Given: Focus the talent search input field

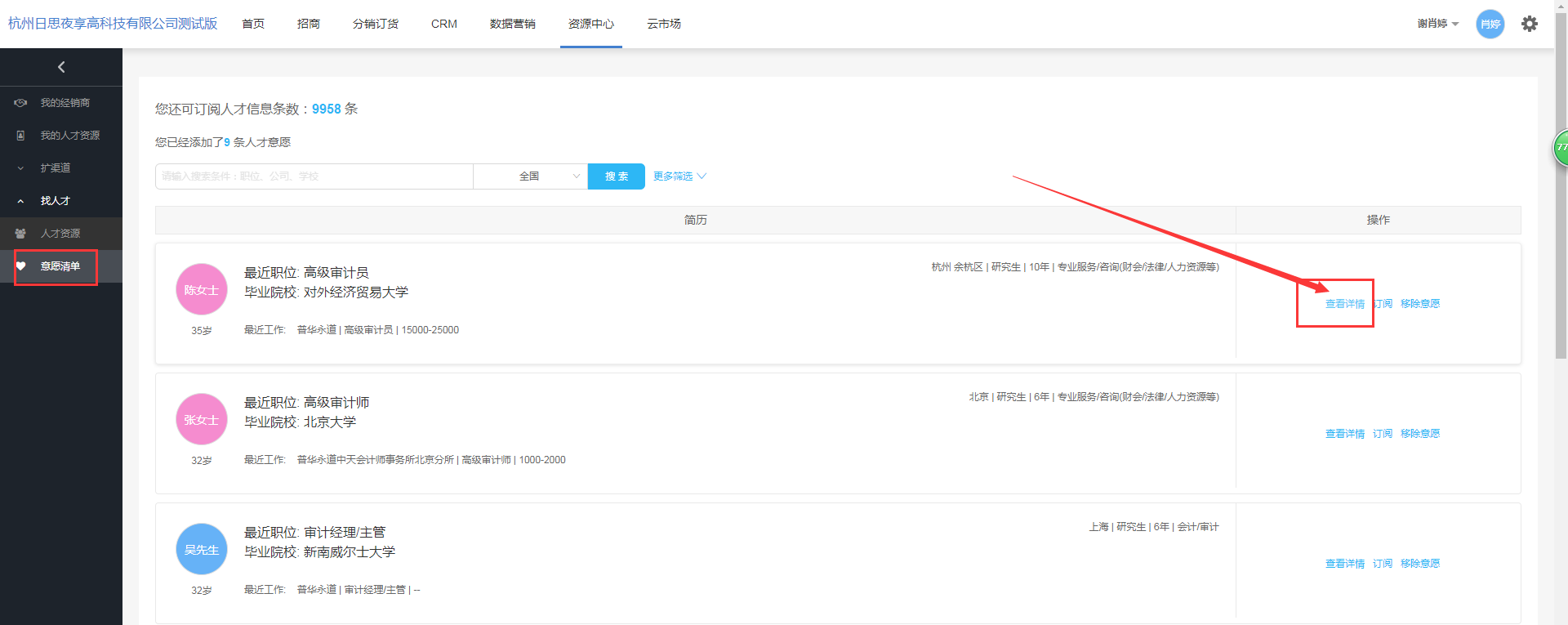Looking at the screenshot, I should point(314,176).
